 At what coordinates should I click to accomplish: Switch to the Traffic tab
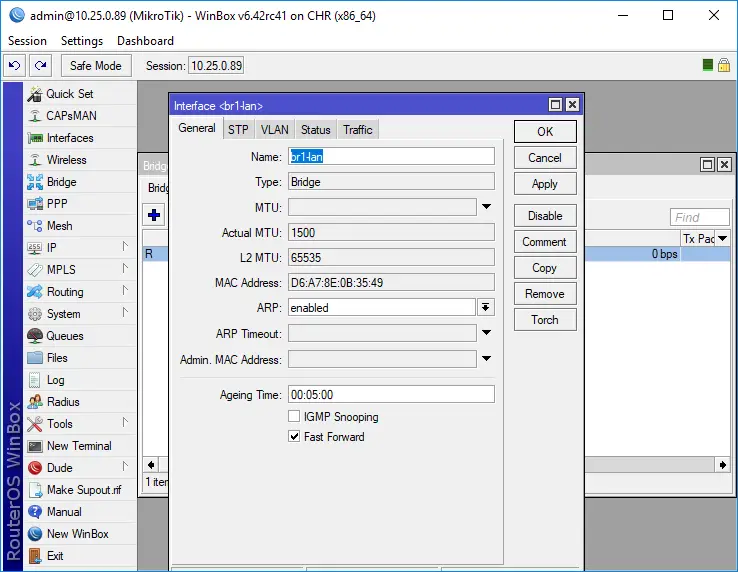click(x=358, y=130)
